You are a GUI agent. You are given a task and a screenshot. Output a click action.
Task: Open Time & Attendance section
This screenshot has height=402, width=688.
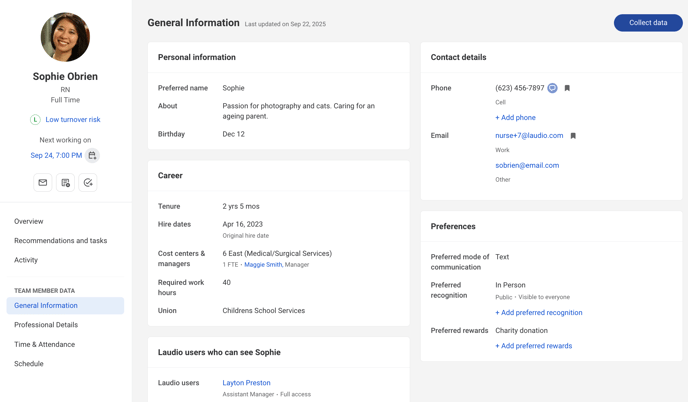coord(44,344)
